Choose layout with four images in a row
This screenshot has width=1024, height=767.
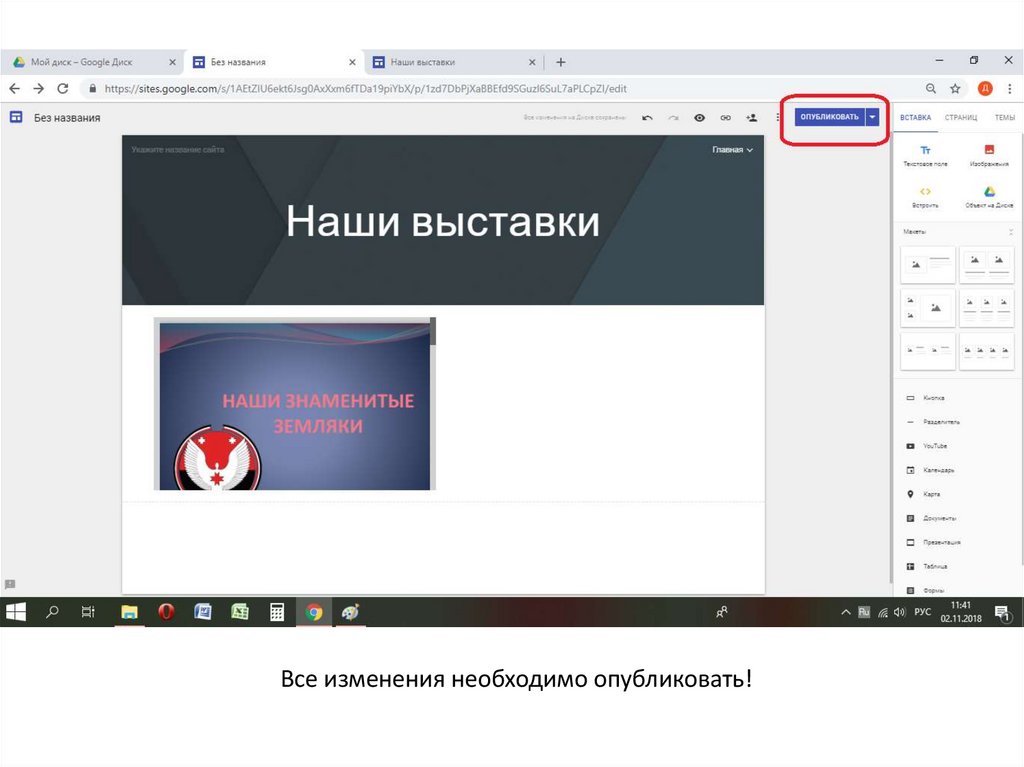[x=986, y=351]
